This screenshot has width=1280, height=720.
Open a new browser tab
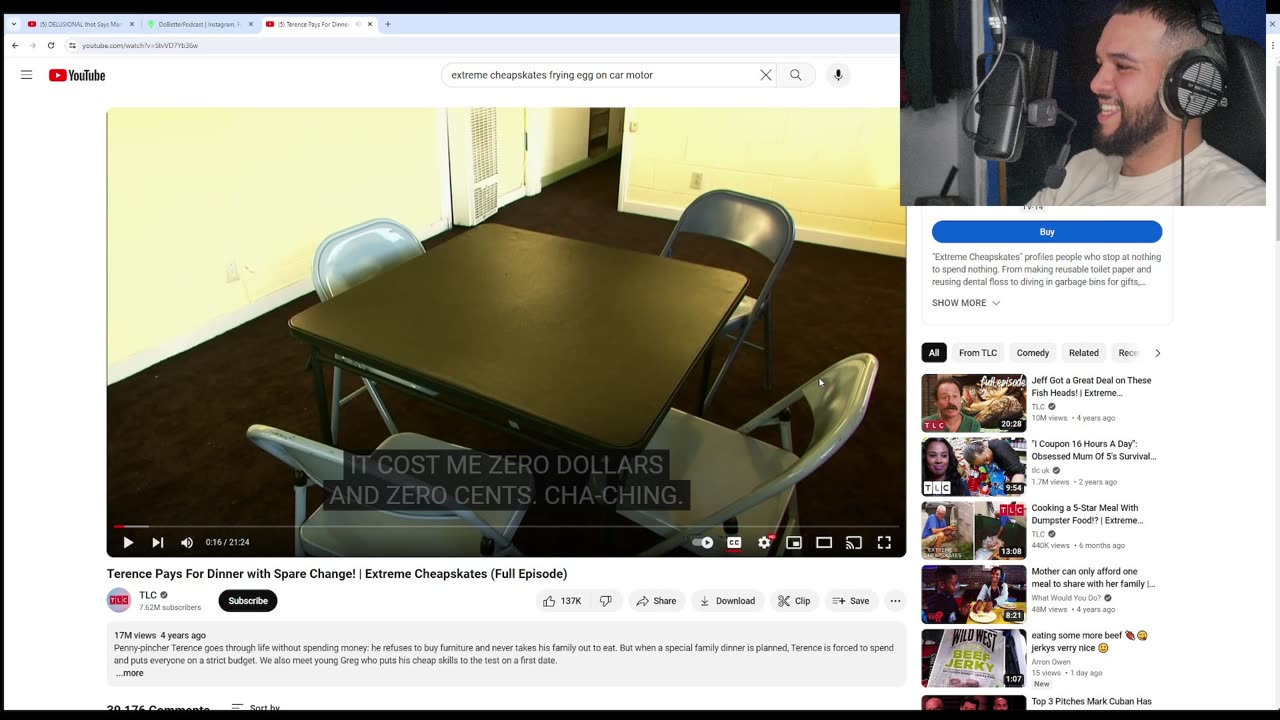[x=388, y=24]
